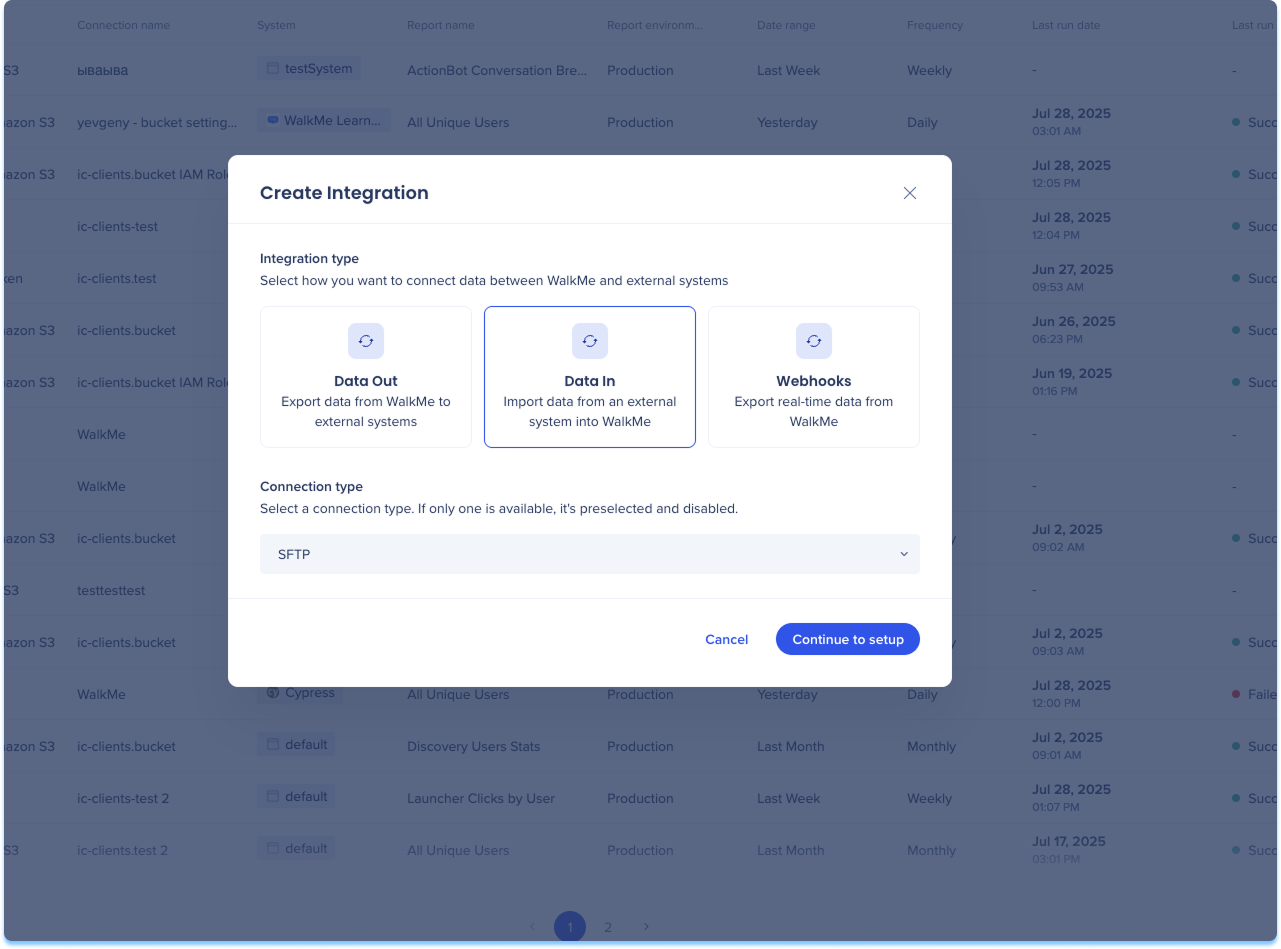Go to next page arrow in pagination

[x=646, y=927]
